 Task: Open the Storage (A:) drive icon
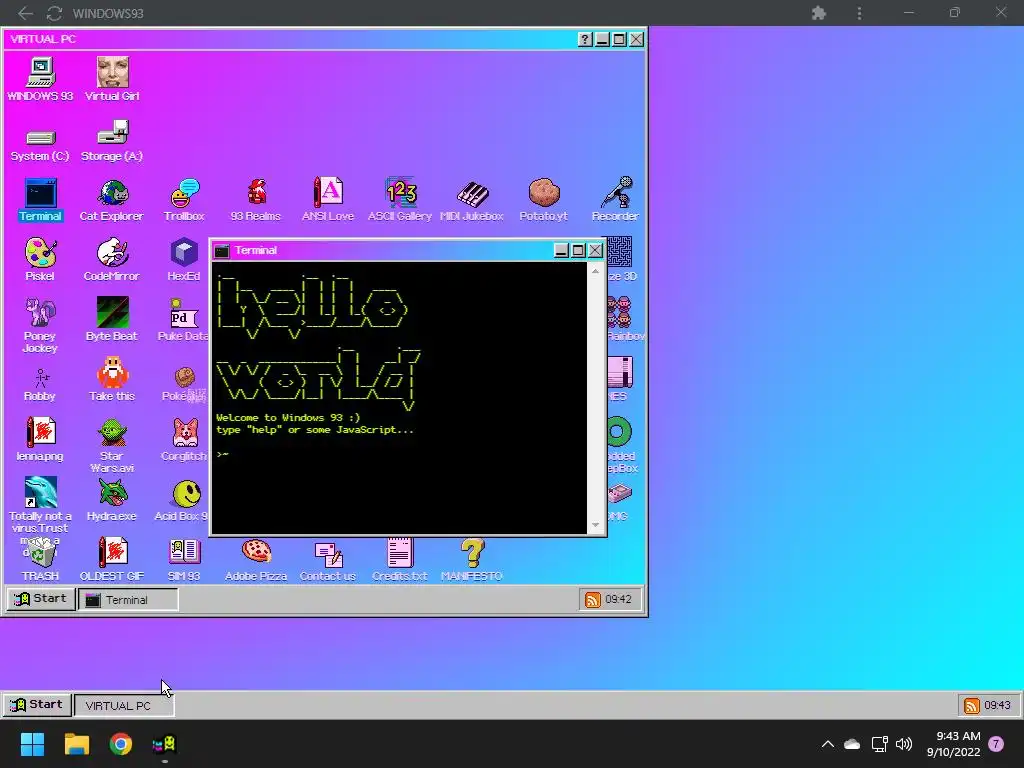point(112,141)
